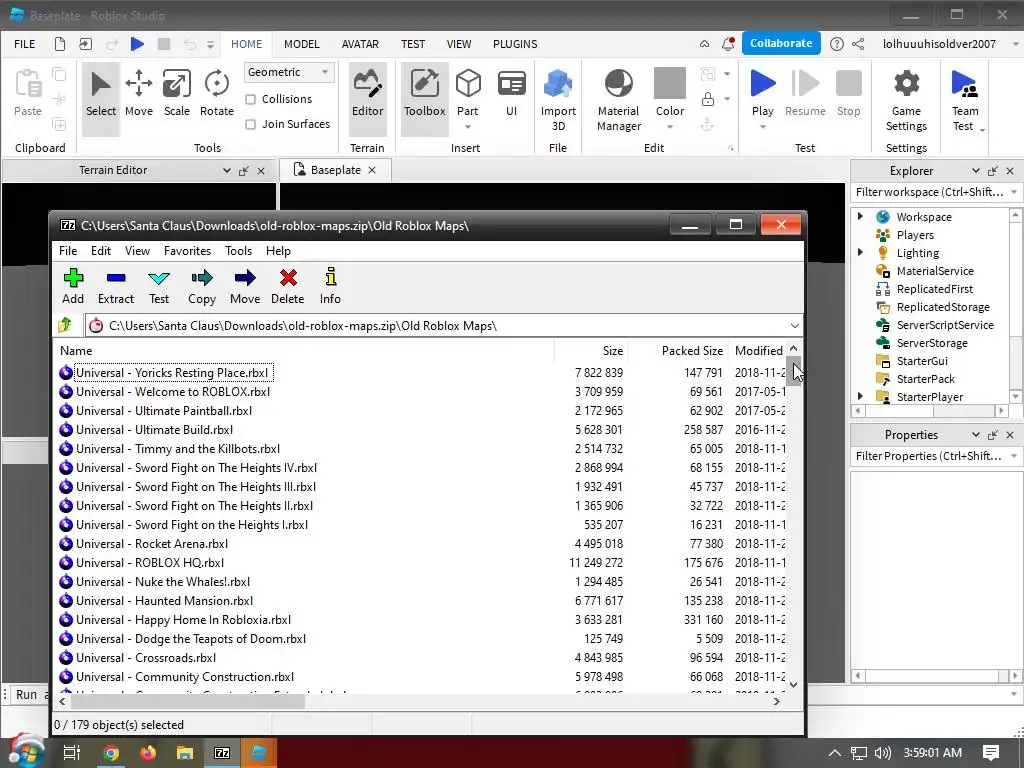The height and width of the screenshot is (768, 1024).
Task: Pick the Scale tool
Action: [176, 95]
